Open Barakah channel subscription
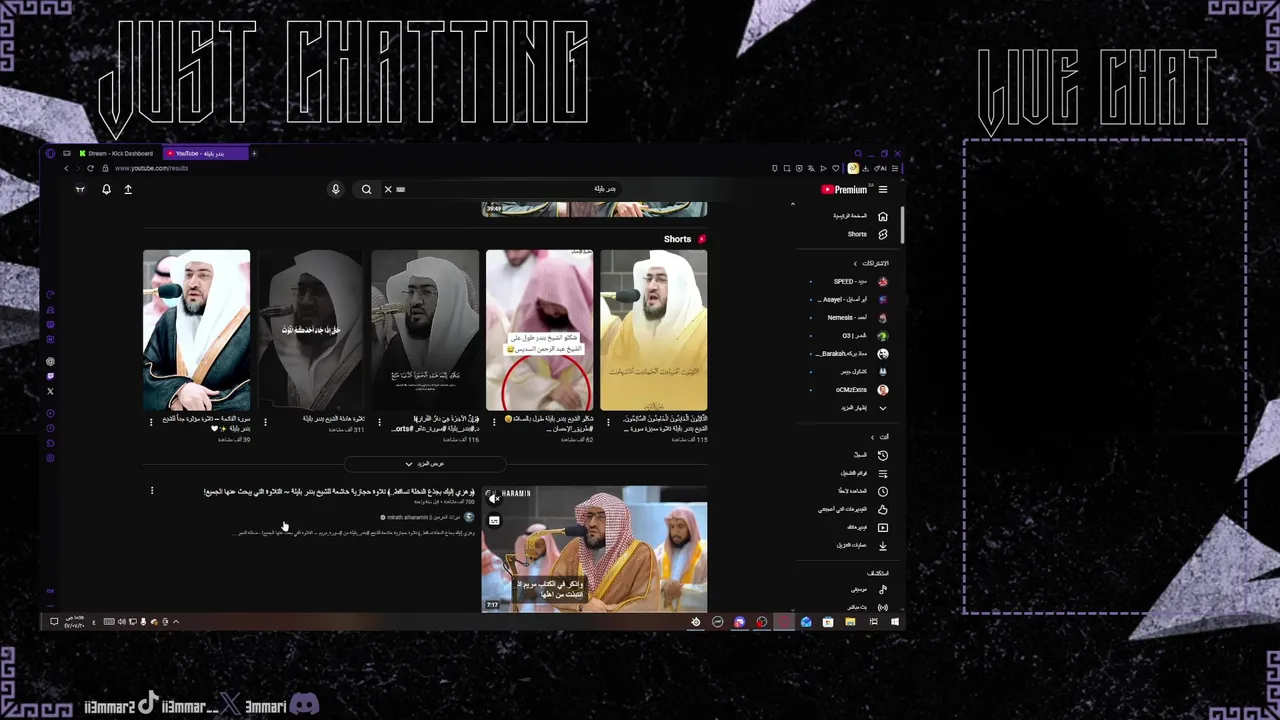The image size is (1280, 720). [x=853, y=353]
